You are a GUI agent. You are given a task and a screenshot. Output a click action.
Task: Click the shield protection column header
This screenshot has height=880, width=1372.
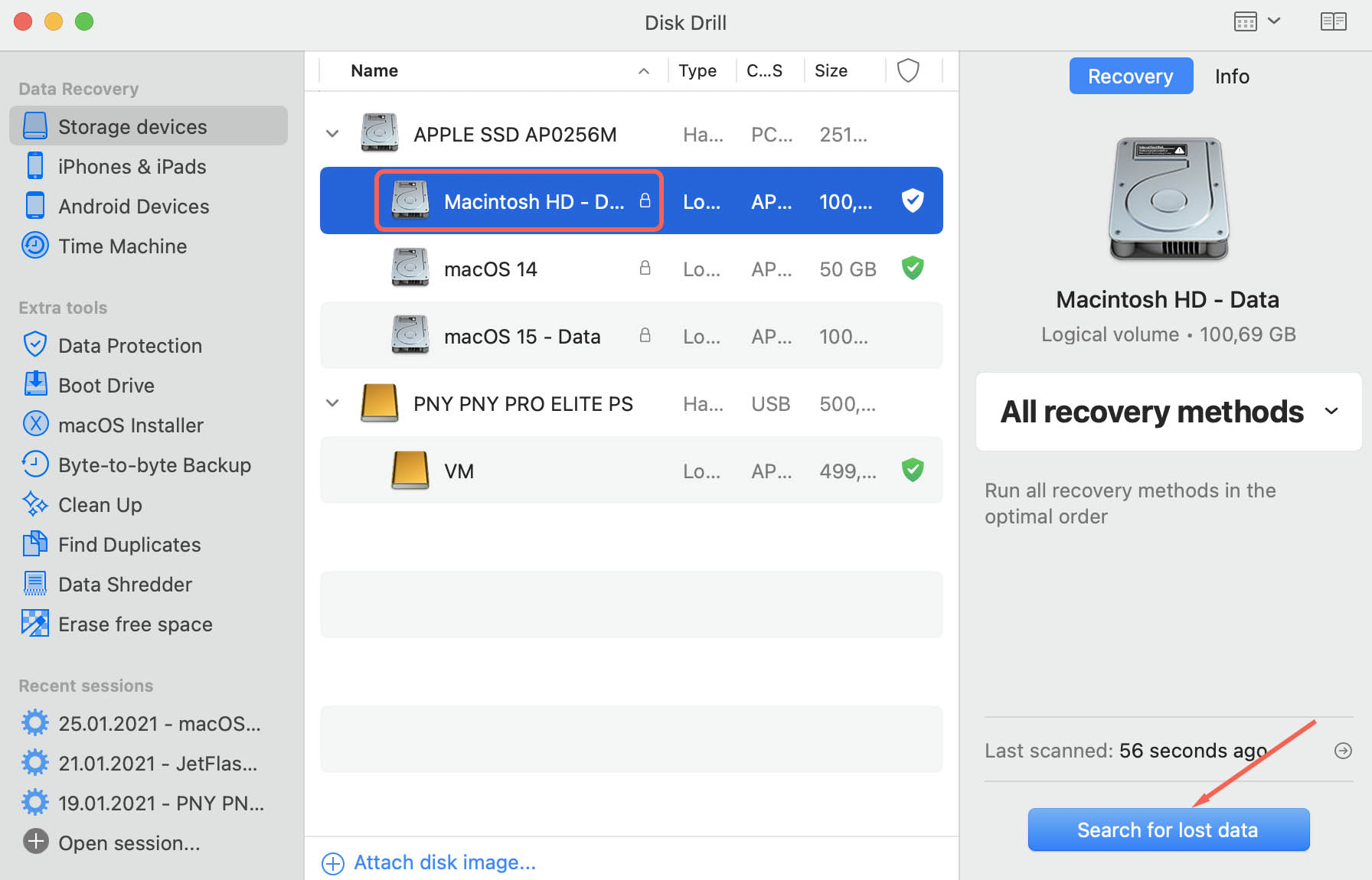(x=908, y=70)
